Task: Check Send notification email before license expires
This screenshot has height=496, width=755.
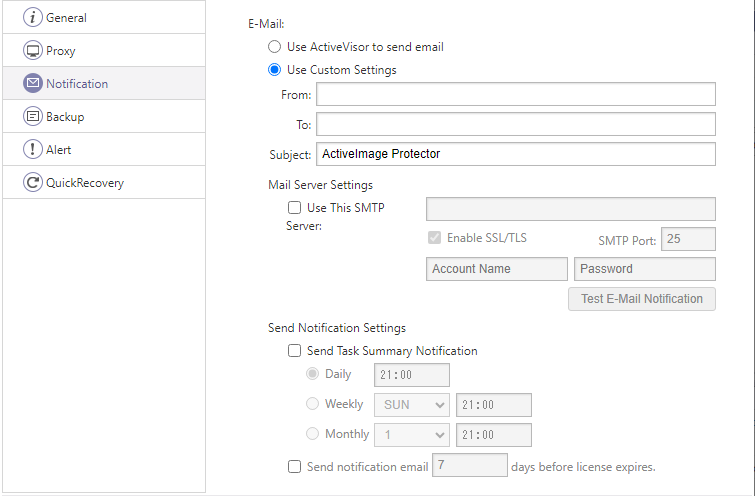Action: [294, 467]
